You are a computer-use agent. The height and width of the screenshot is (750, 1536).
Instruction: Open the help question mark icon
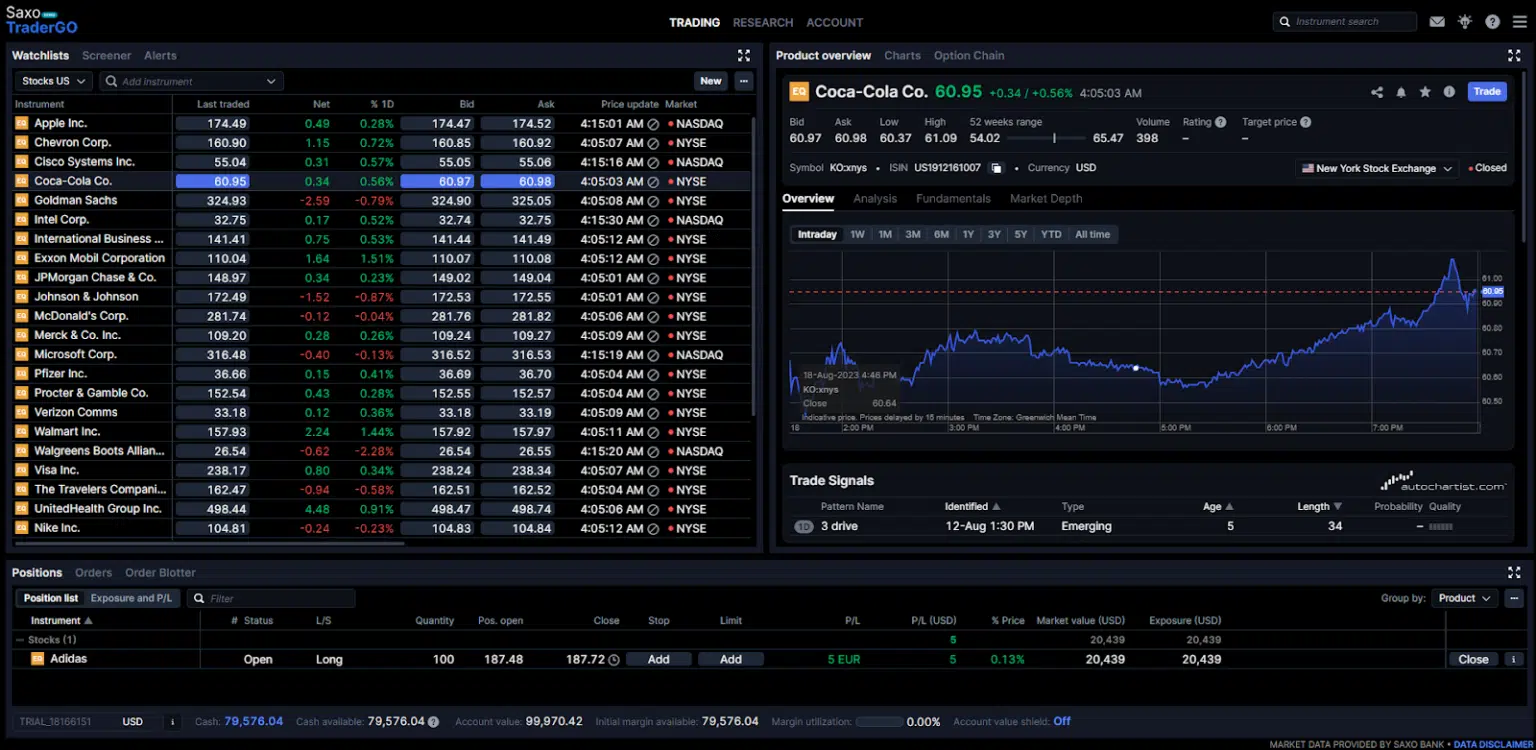pyautogui.click(x=1492, y=22)
